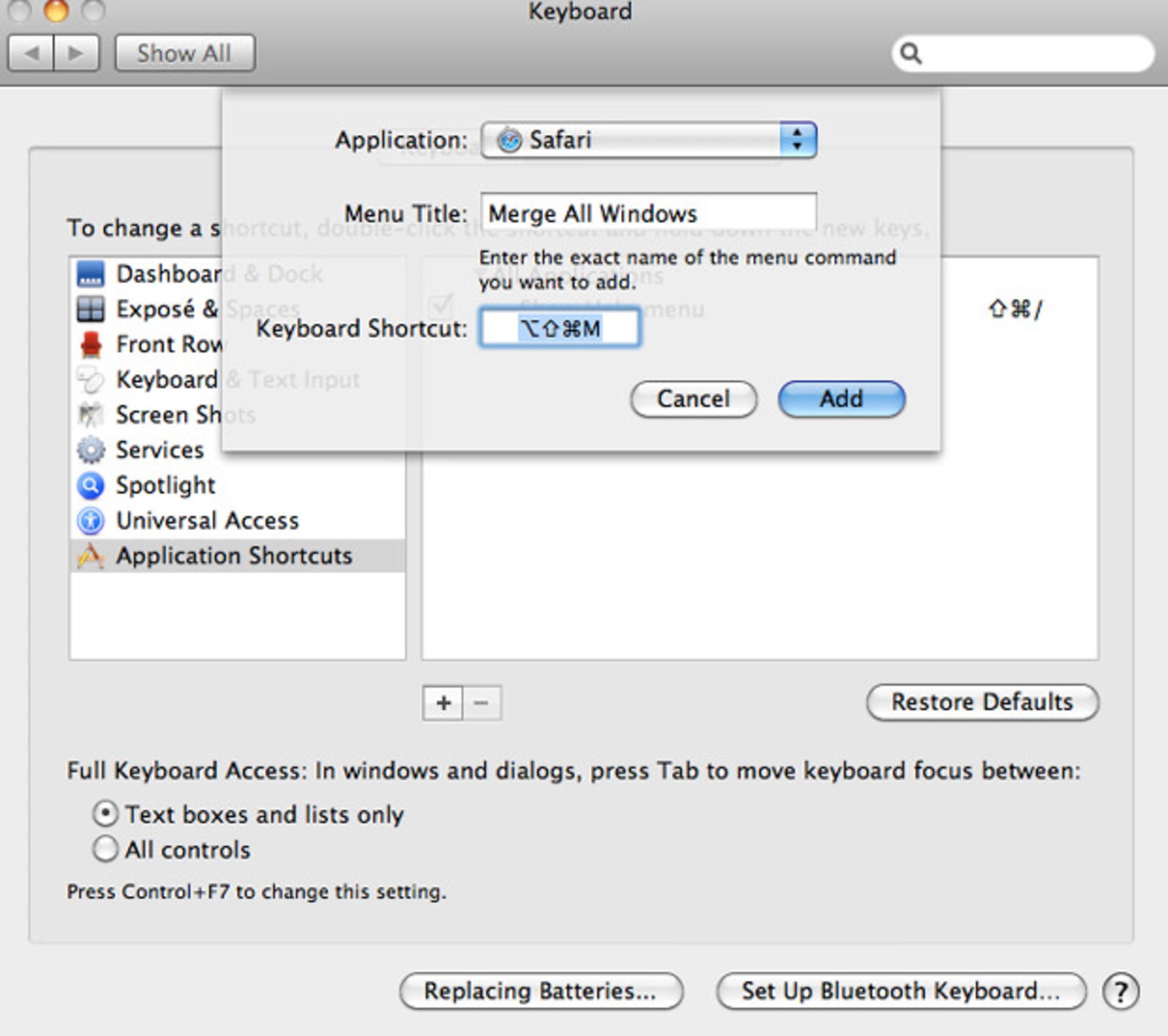1168x1036 pixels.
Task: Click Replacing Batteries button
Action: click(541, 991)
